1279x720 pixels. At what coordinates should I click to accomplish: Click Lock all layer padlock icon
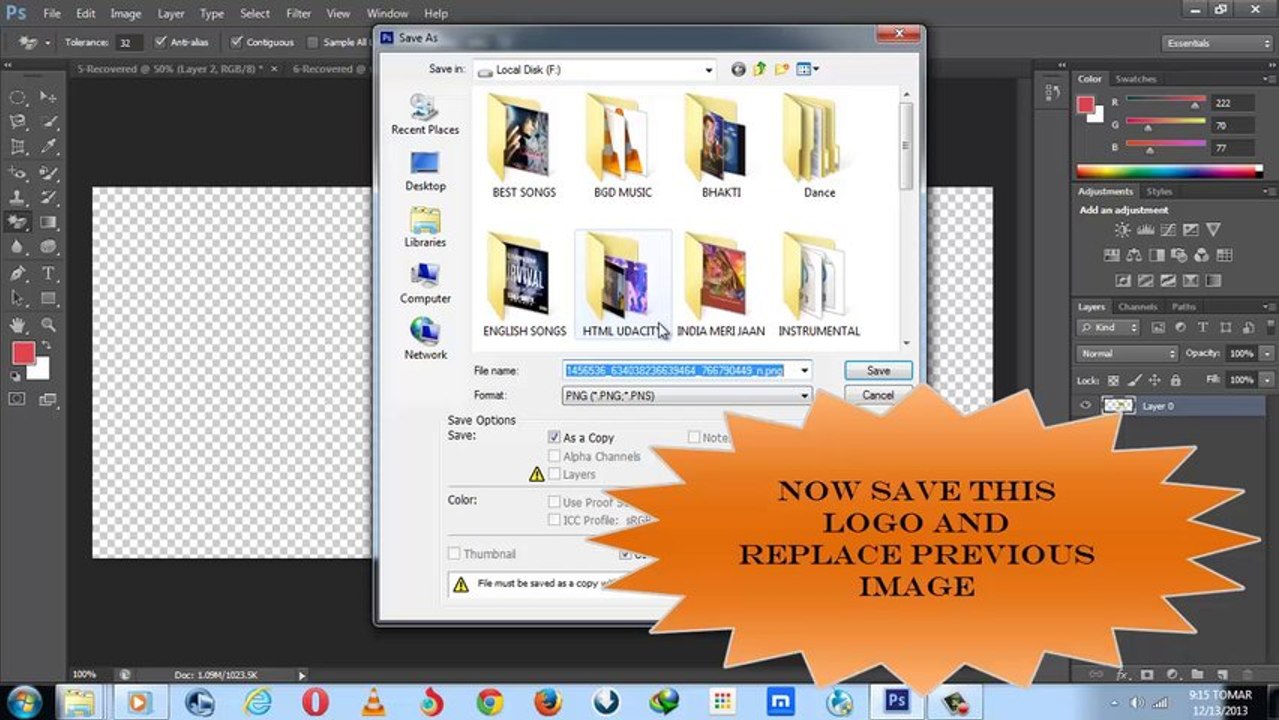coord(1178,380)
